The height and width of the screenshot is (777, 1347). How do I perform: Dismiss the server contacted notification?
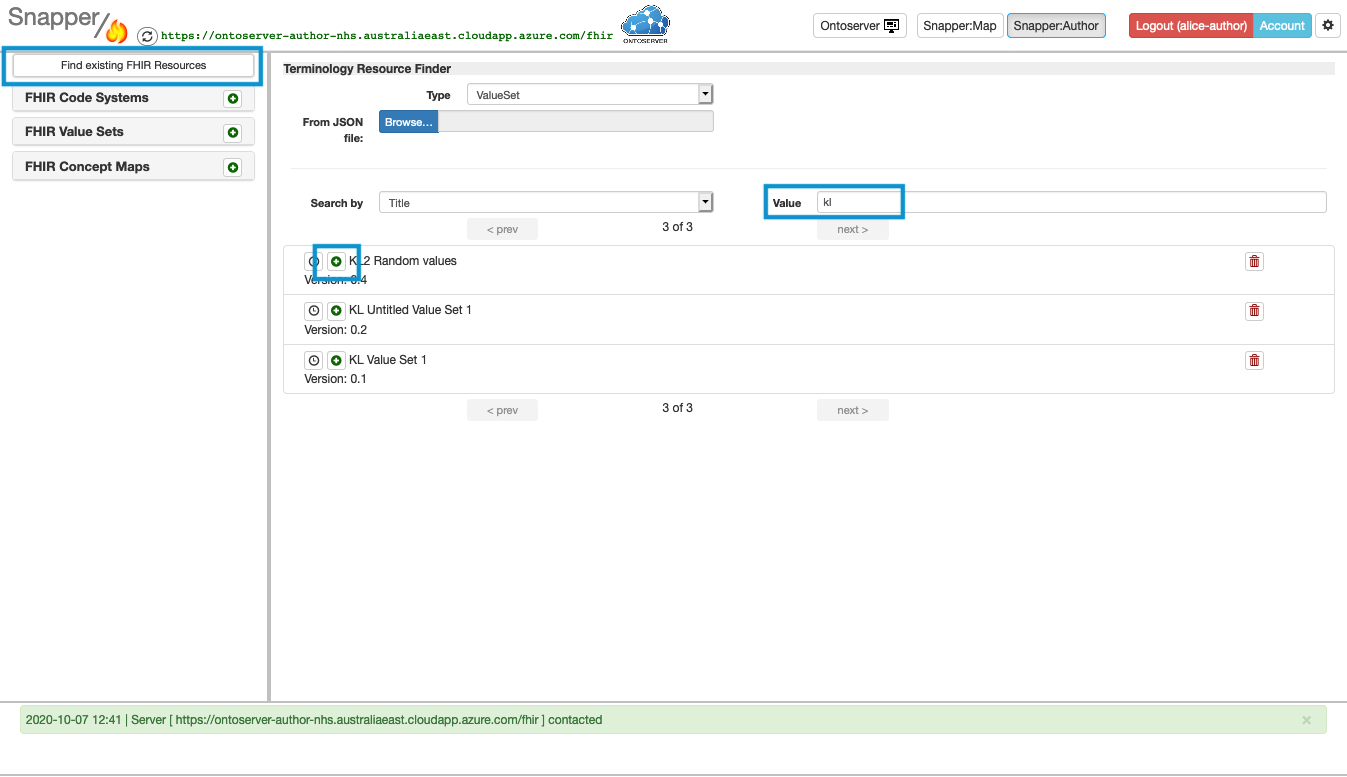click(1306, 720)
